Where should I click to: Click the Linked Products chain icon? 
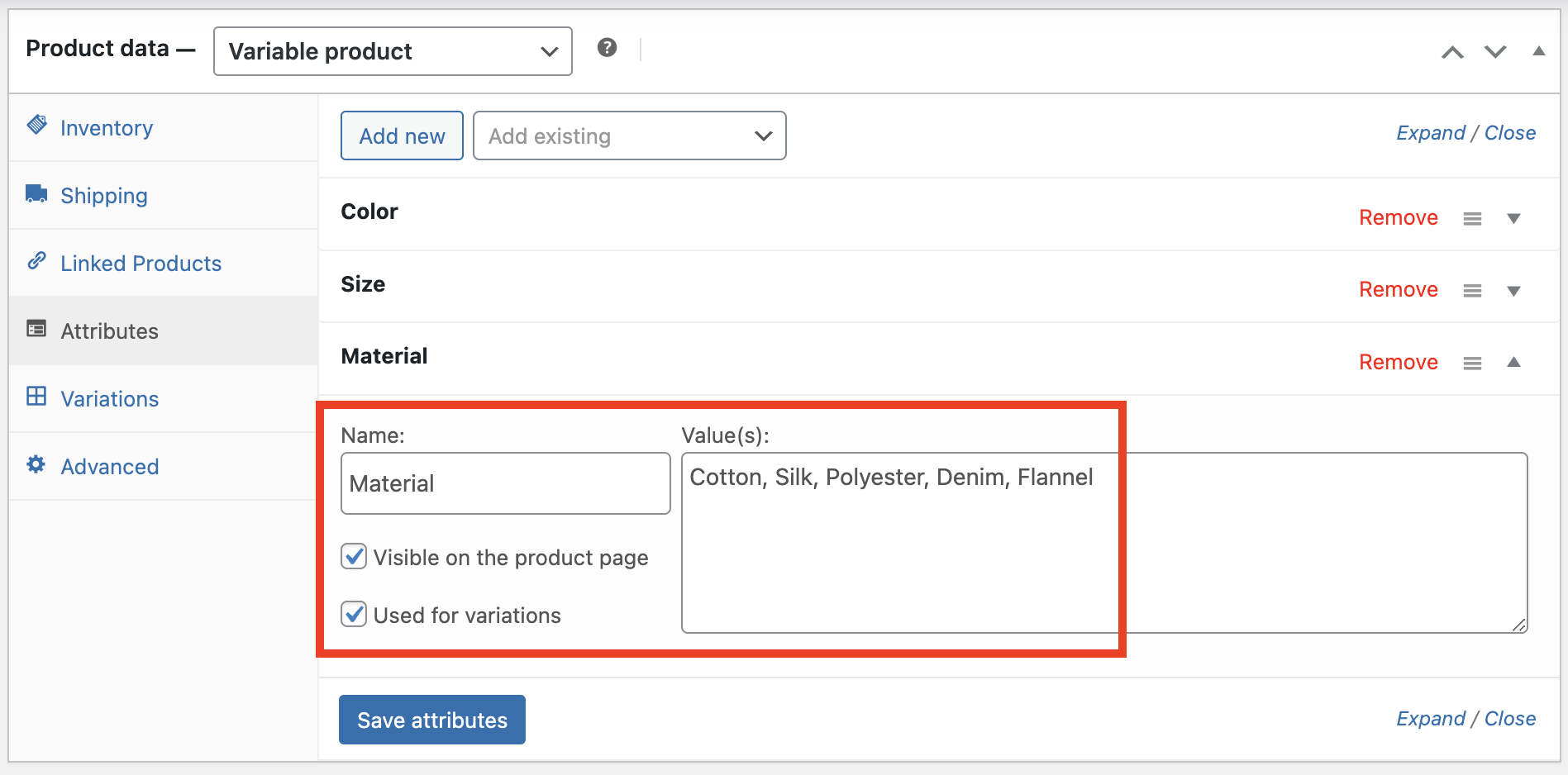pos(36,260)
